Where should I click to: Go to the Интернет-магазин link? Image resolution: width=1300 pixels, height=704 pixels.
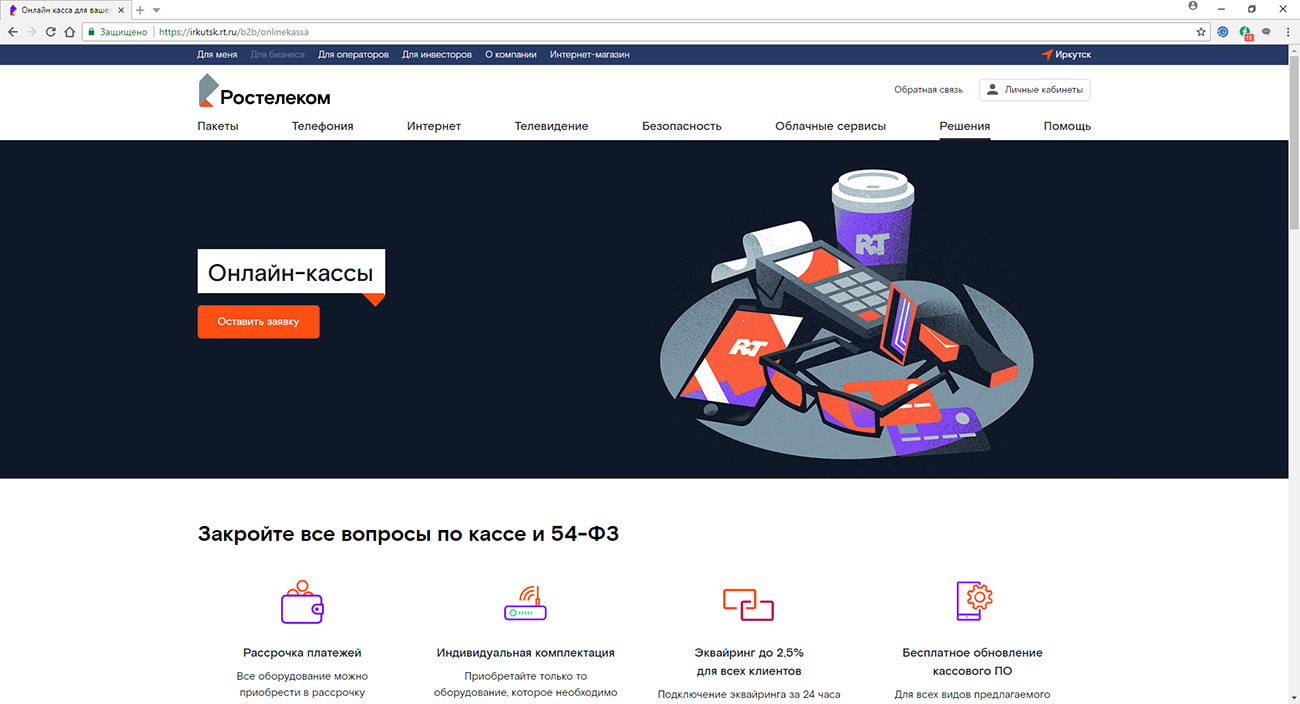point(590,55)
